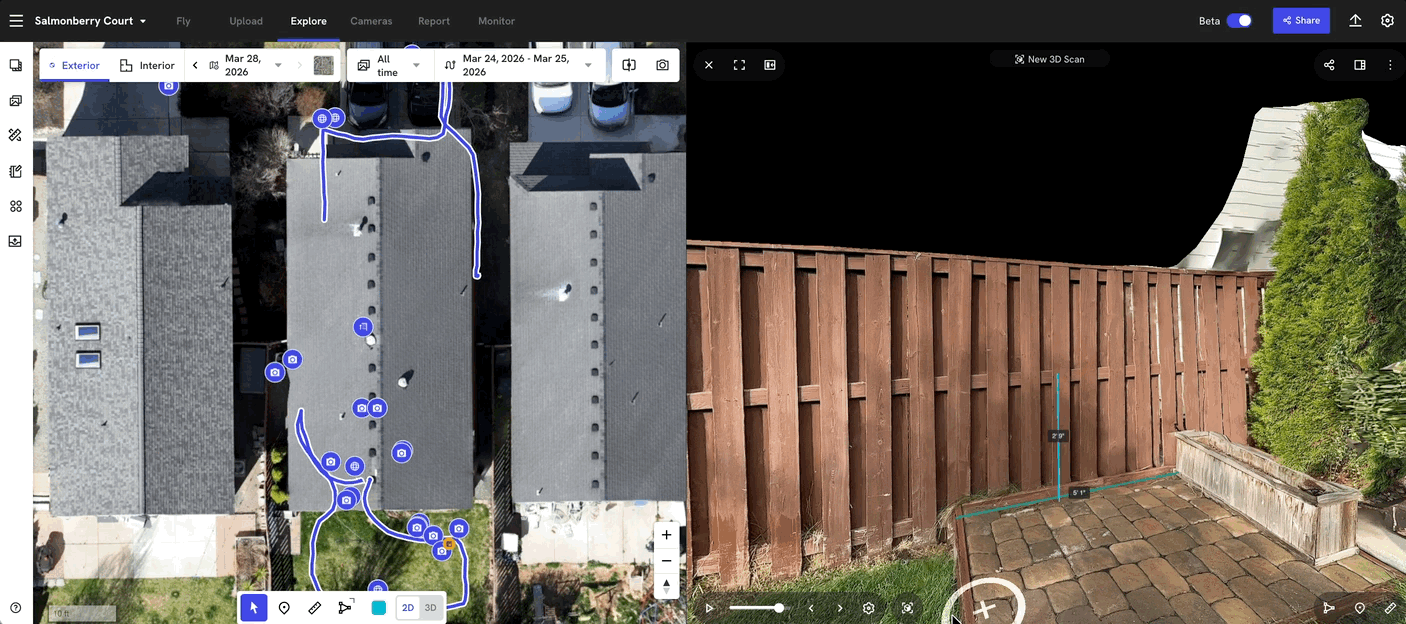Select the ruler tool in the 3D viewer
Screen dimensions: 1406x624
(x=1390, y=608)
